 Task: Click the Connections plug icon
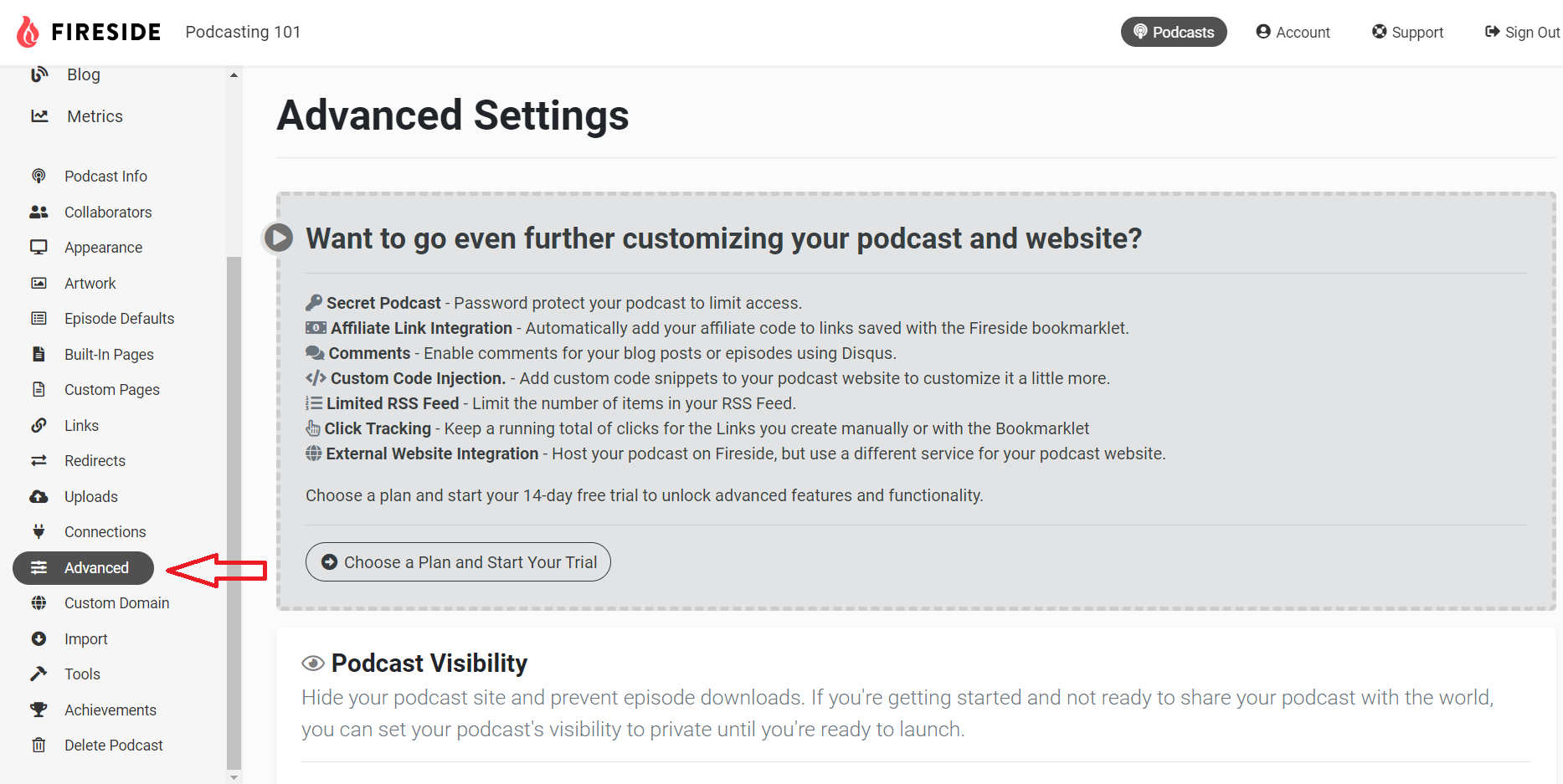tap(39, 531)
